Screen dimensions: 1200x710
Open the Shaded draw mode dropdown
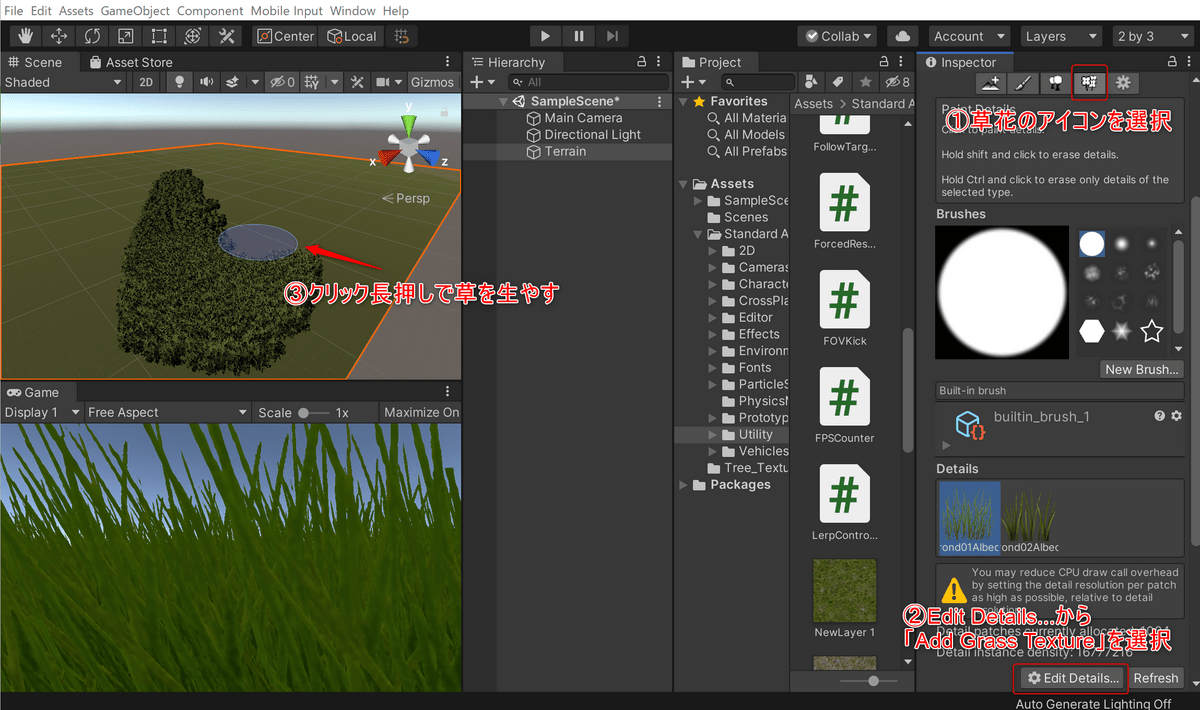[x=64, y=82]
